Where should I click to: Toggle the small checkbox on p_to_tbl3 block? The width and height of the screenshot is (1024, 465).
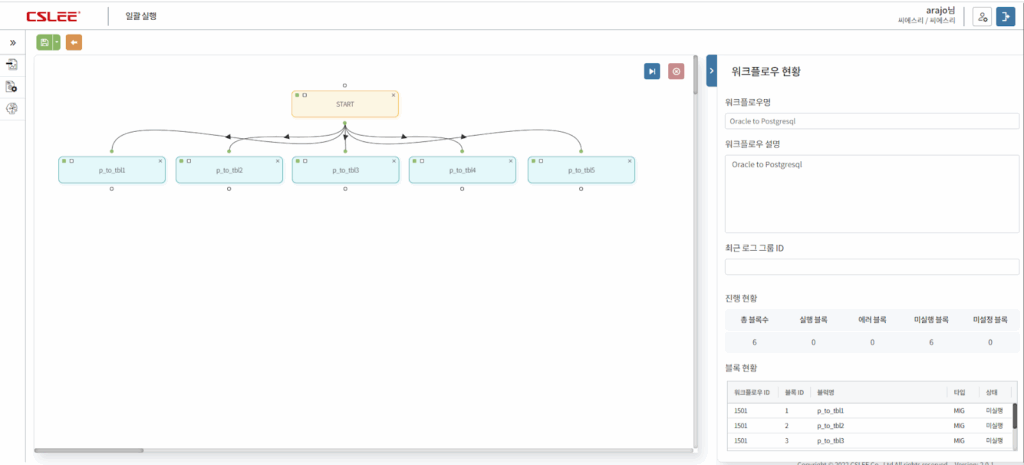[x=306, y=160]
